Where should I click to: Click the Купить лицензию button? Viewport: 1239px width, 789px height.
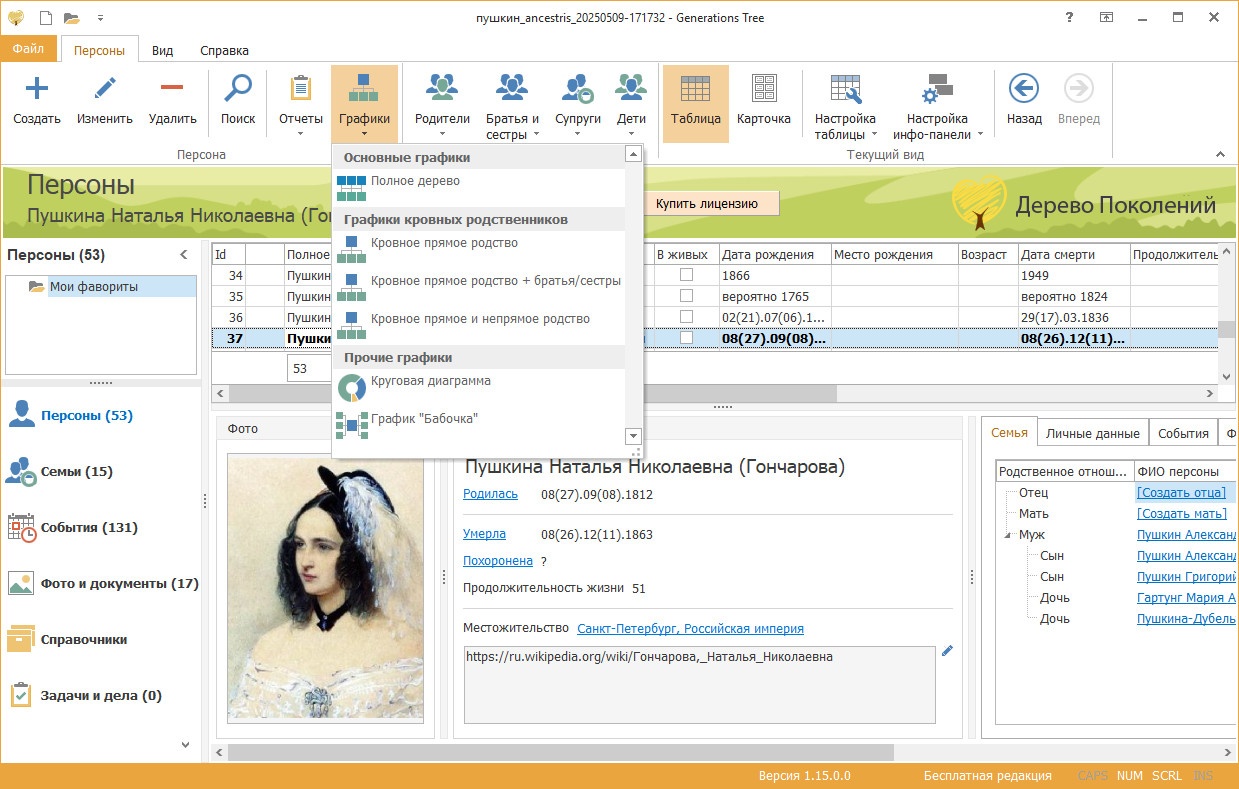point(707,204)
